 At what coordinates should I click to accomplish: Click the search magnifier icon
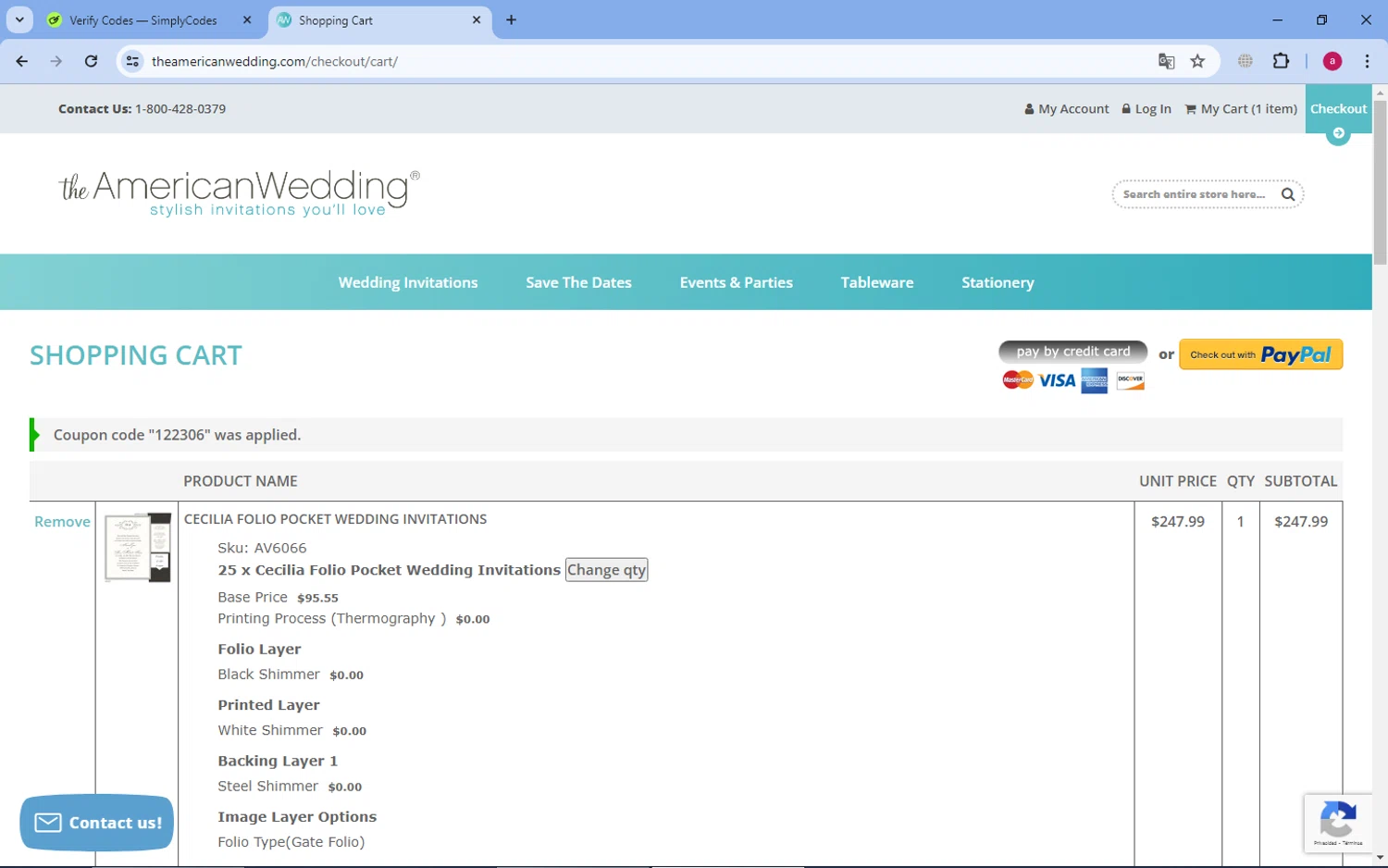tap(1287, 194)
